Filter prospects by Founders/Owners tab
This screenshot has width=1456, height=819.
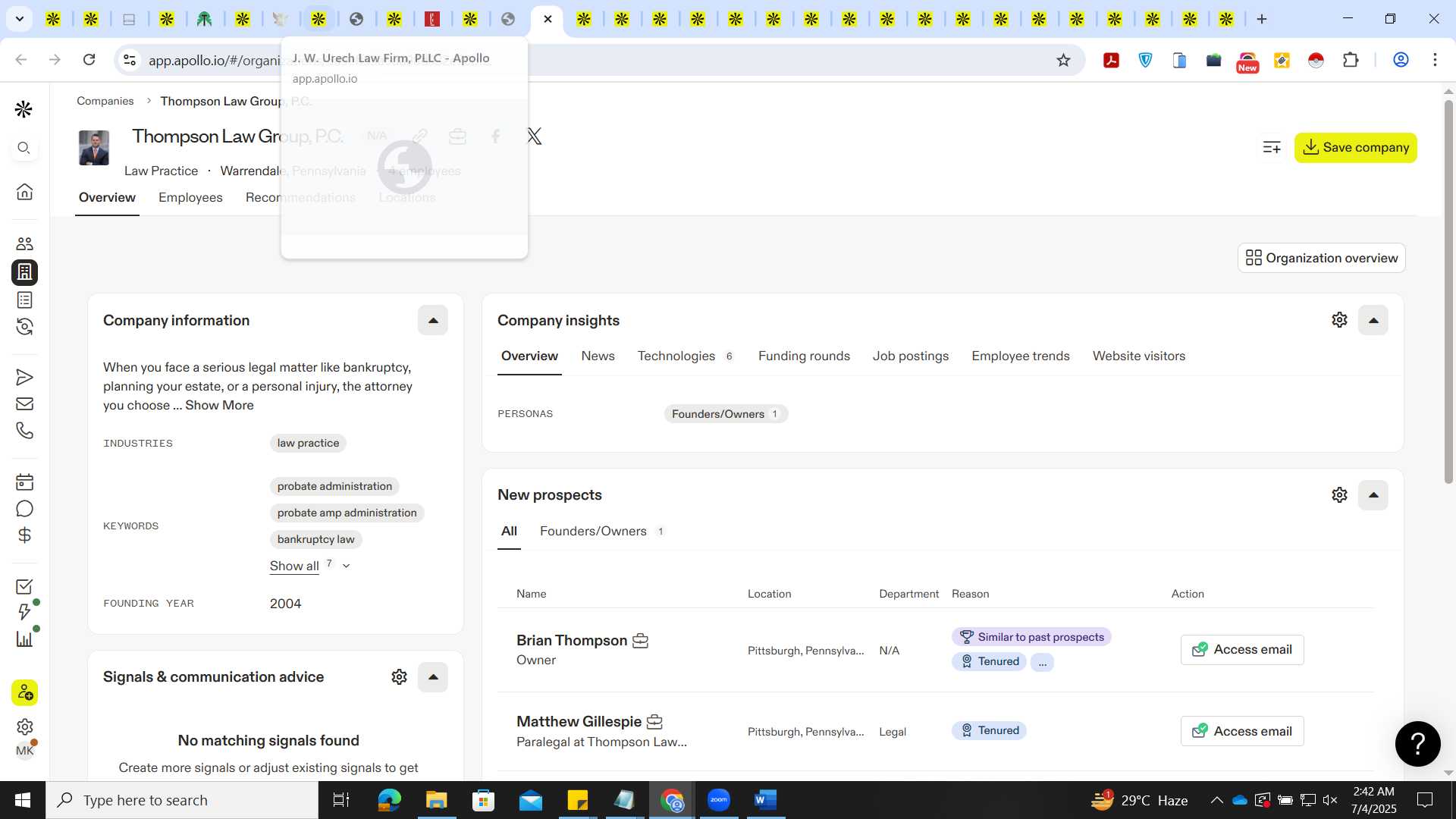(x=601, y=532)
